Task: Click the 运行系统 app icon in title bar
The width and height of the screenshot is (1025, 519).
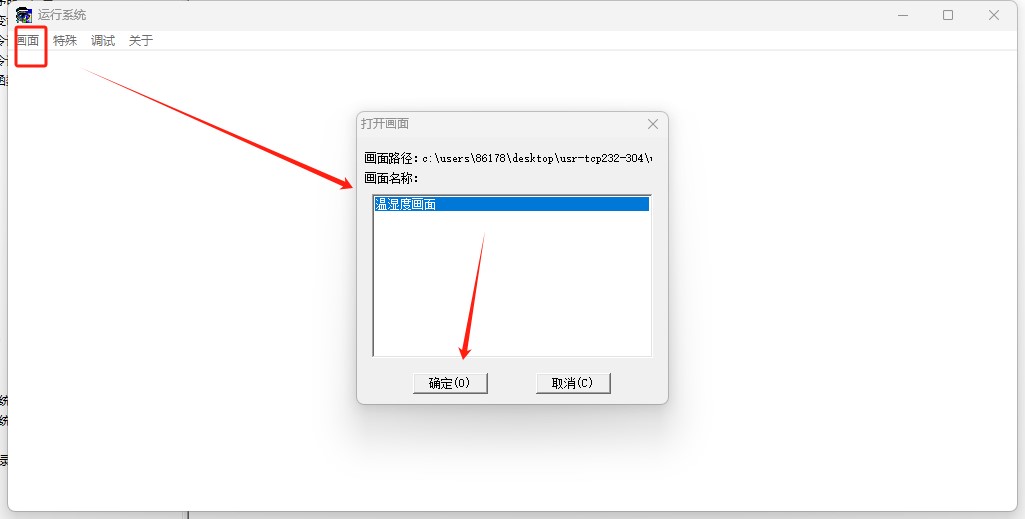Action: [x=24, y=15]
